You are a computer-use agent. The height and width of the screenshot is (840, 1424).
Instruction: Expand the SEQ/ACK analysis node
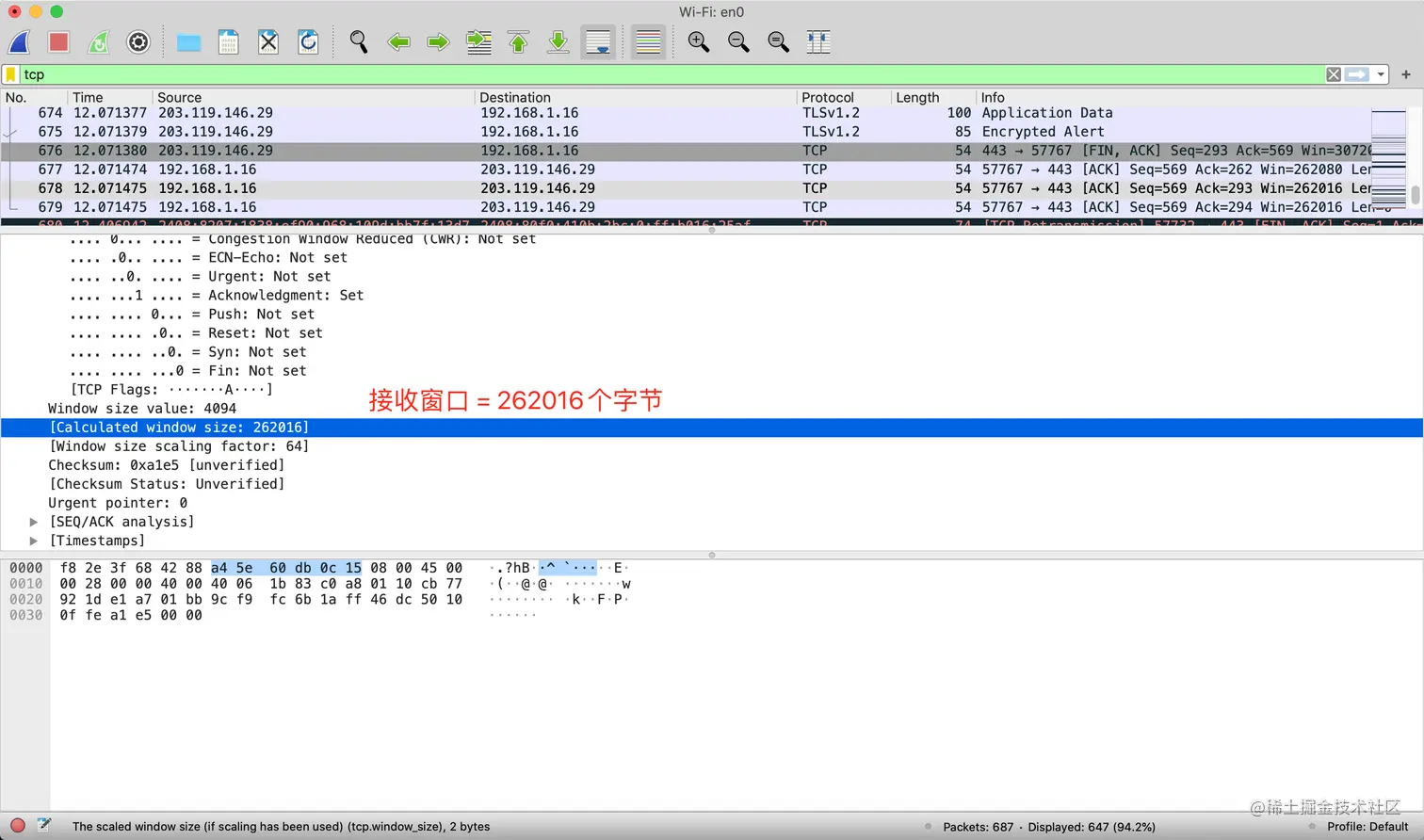pos(34,522)
